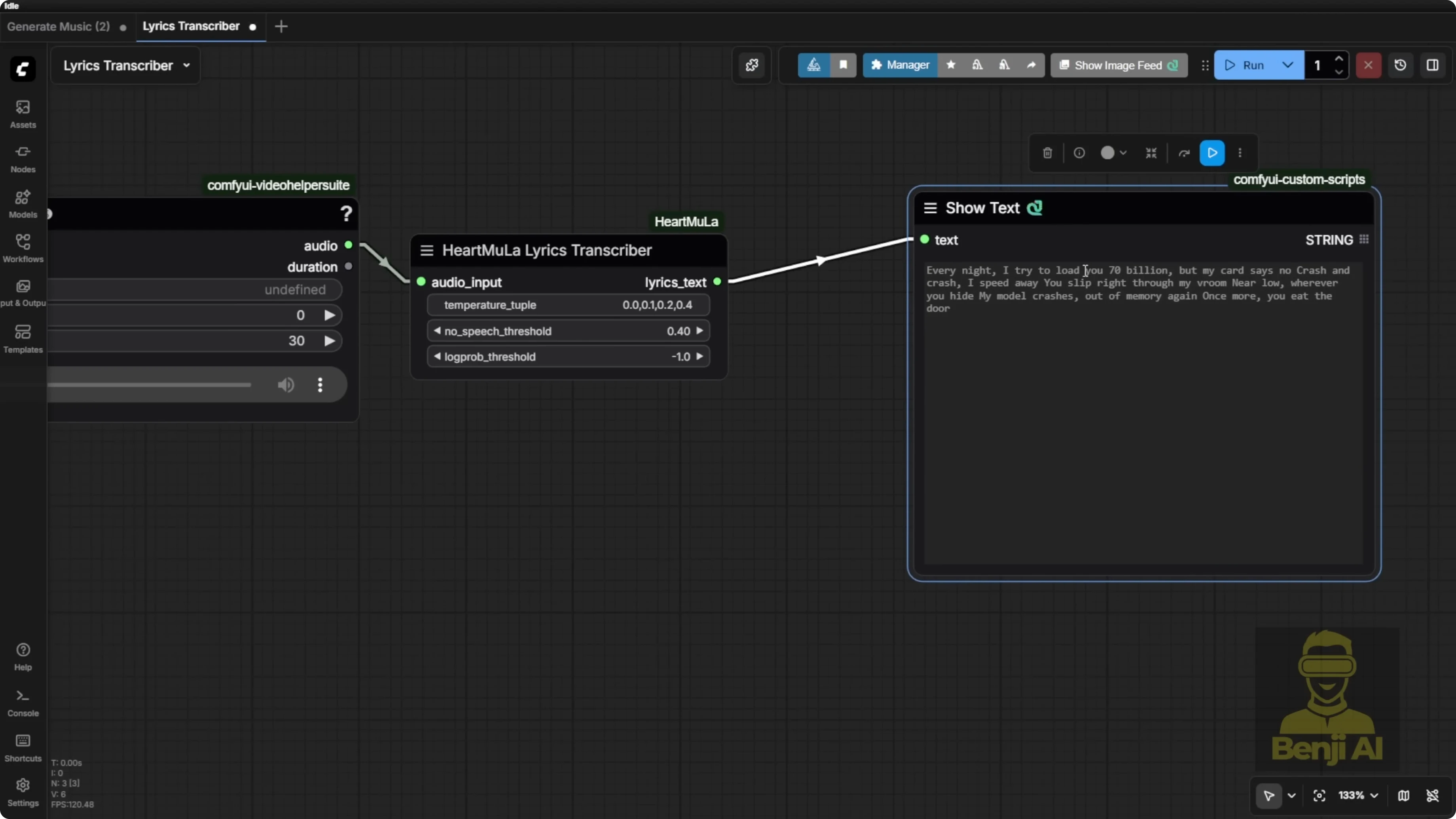The image size is (1456, 819).
Task: Open the Nodes library panel
Action: (23, 158)
